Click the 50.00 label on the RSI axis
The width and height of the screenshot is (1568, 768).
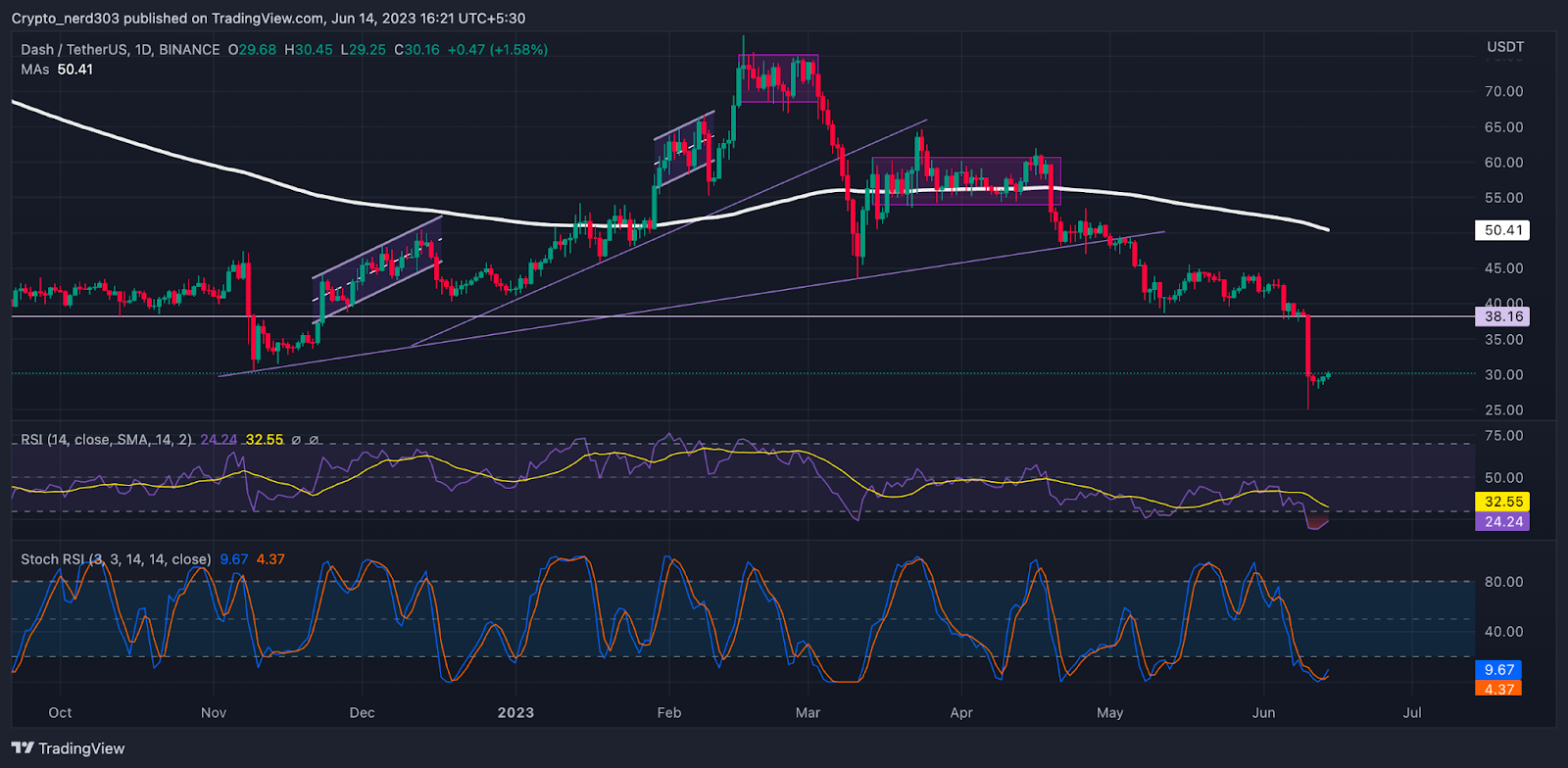(x=1503, y=478)
